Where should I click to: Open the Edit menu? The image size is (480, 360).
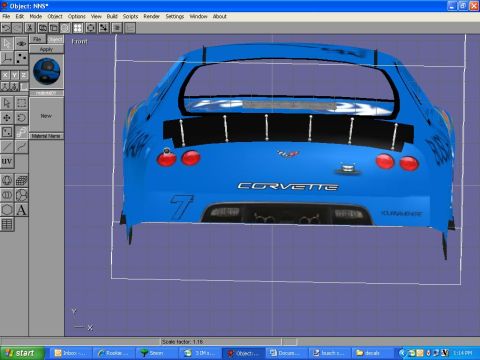coord(20,16)
